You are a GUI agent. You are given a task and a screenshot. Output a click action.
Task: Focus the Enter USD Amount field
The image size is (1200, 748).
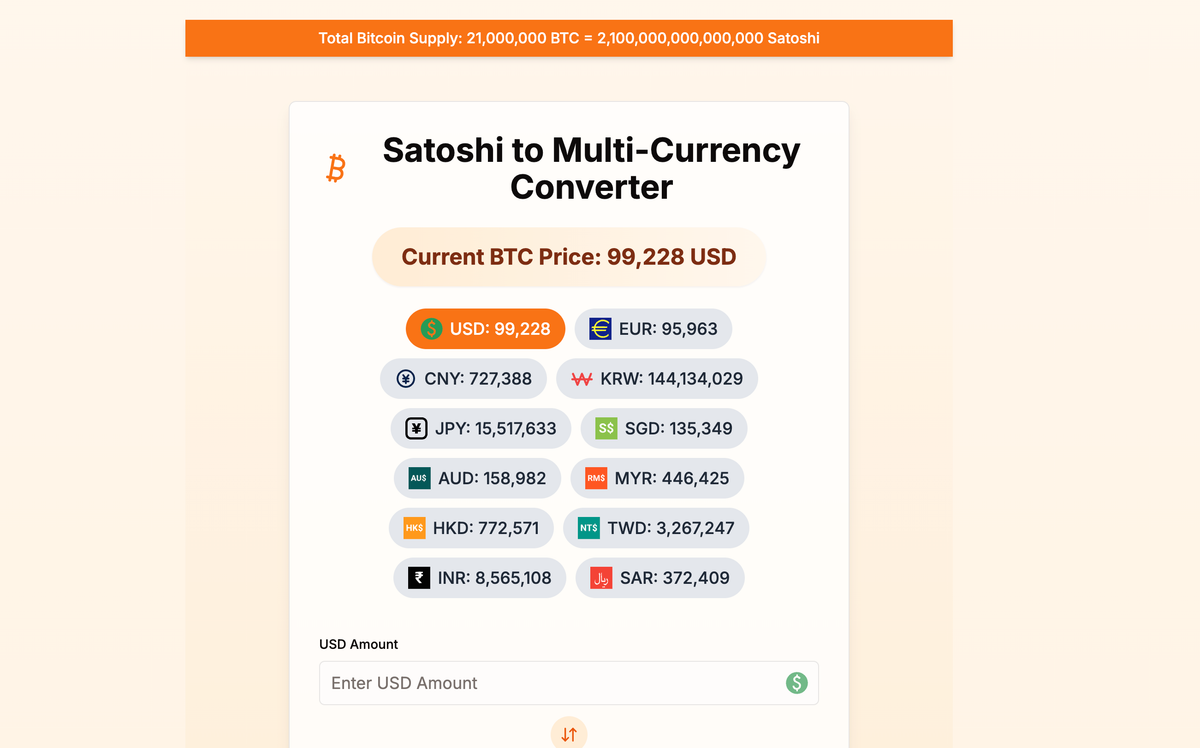tap(550, 683)
